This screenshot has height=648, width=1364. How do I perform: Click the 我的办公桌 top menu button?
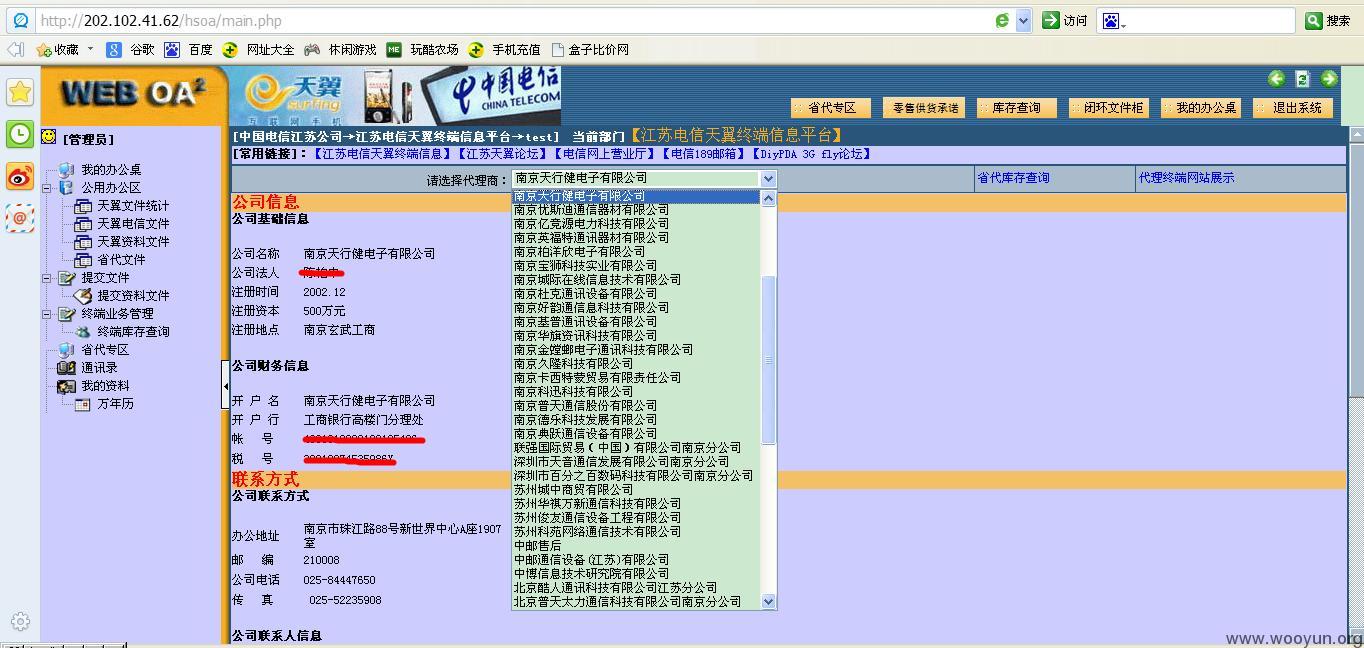1199,108
